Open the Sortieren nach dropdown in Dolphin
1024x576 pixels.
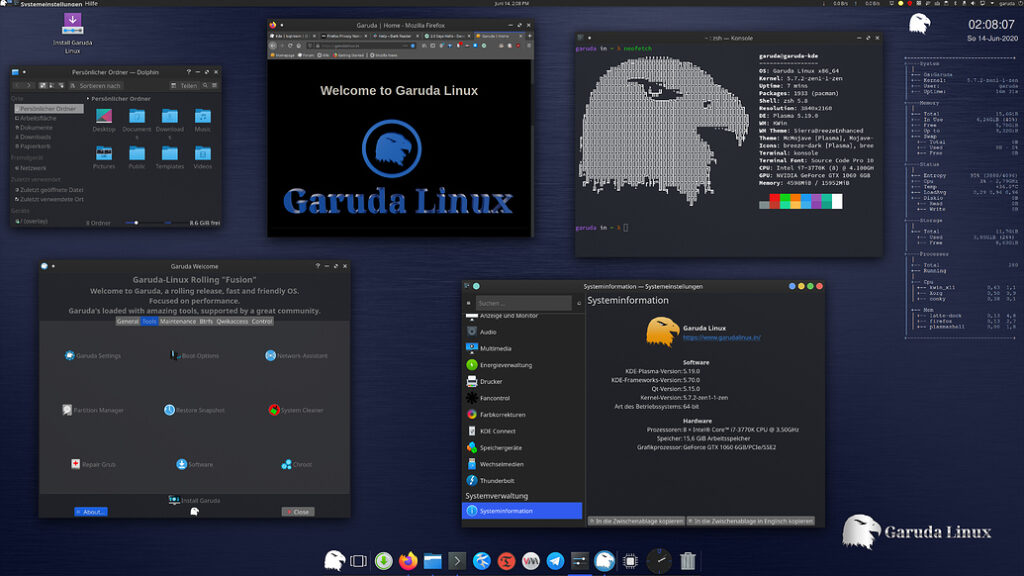point(99,86)
